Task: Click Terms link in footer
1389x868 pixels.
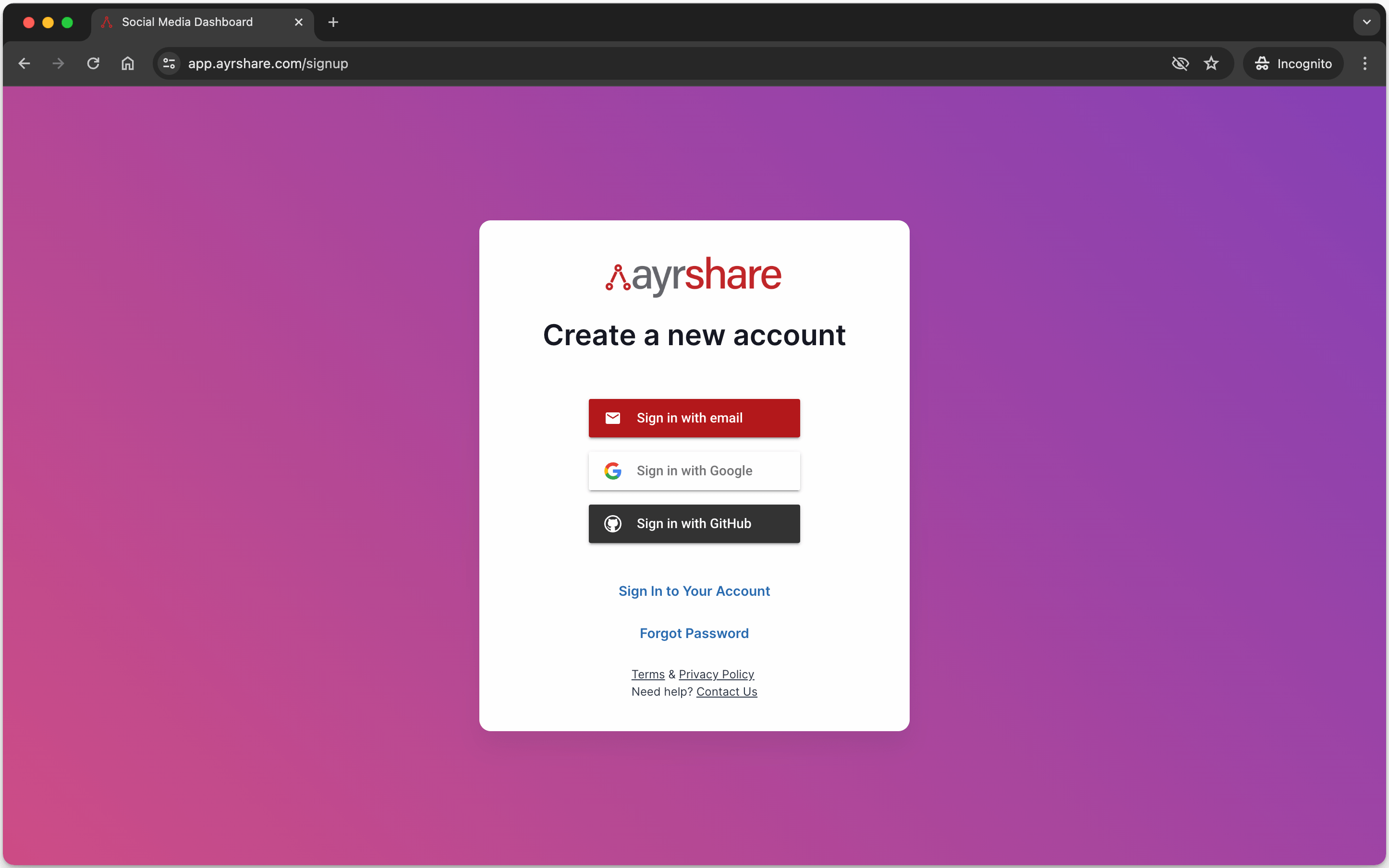Action: [x=647, y=674]
